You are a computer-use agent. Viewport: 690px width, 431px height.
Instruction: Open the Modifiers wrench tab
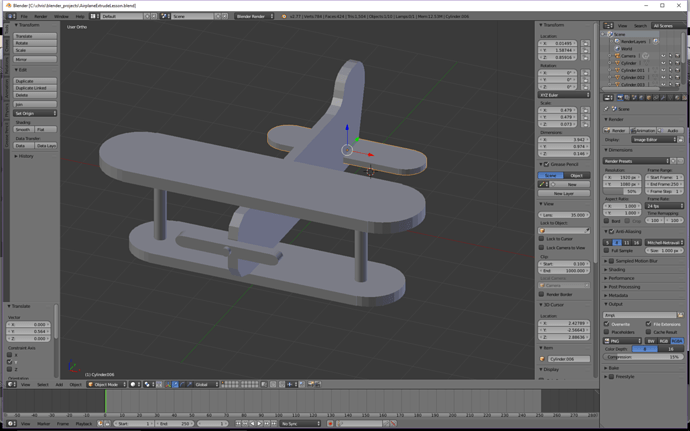click(x=663, y=98)
